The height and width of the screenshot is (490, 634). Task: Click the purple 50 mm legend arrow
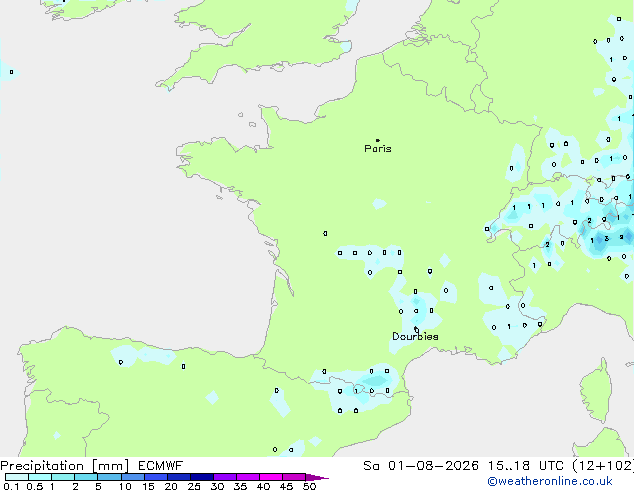pyautogui.click(x=317, y=477)
